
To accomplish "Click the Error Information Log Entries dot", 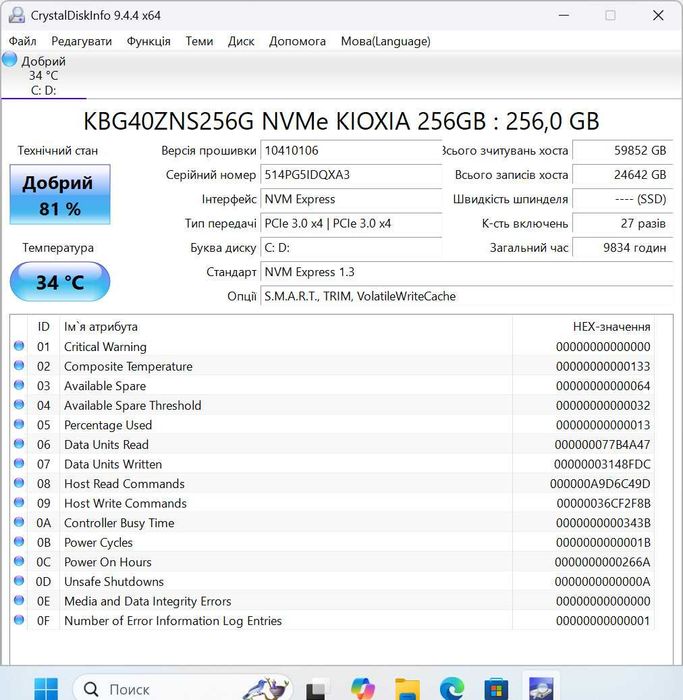I will point(19,620).
